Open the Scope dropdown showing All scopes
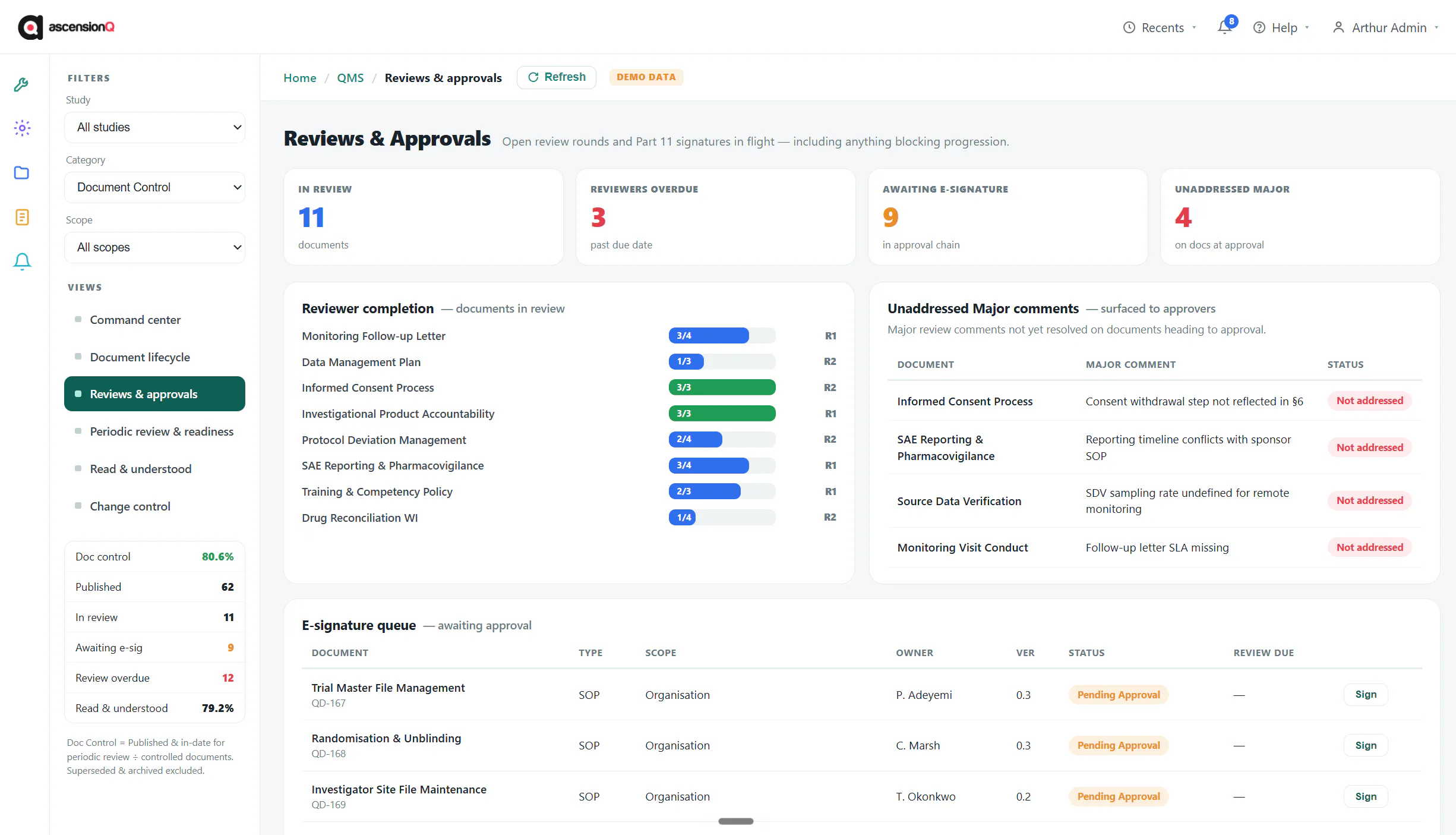The image size is (1456, 835). [x=154, y=247]
